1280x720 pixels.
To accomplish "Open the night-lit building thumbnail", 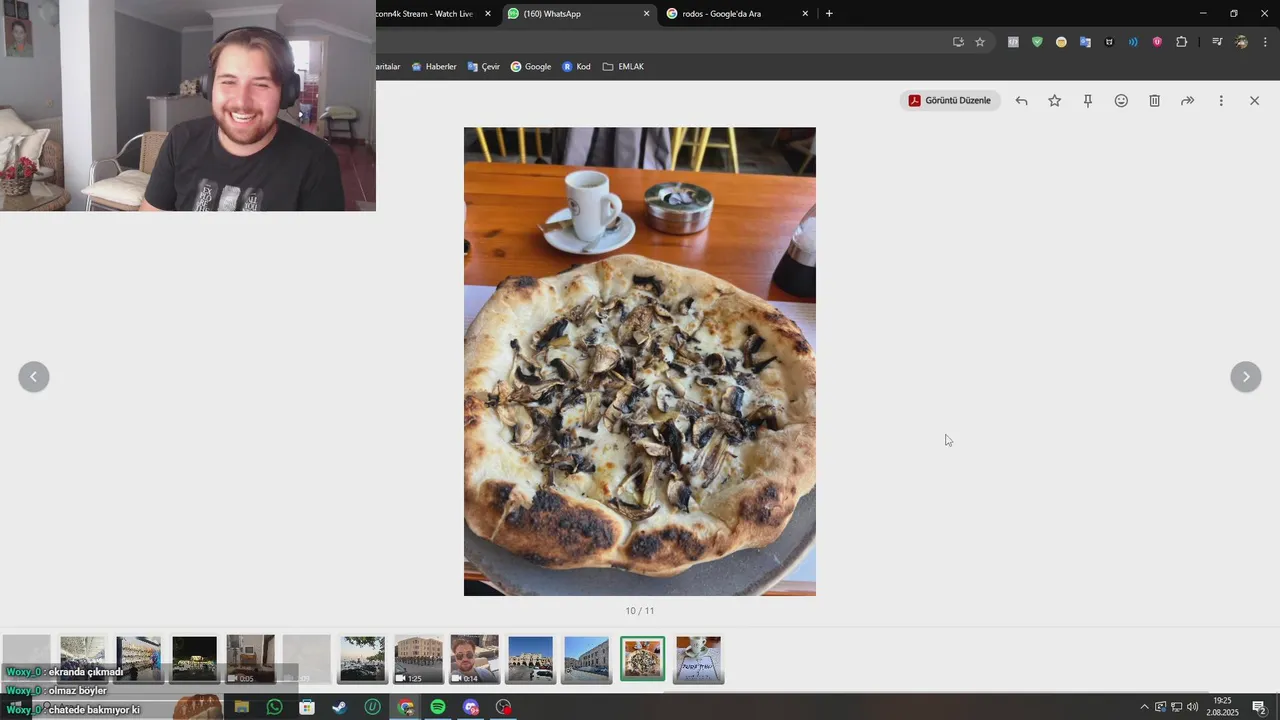I will (x=194, y=659).
